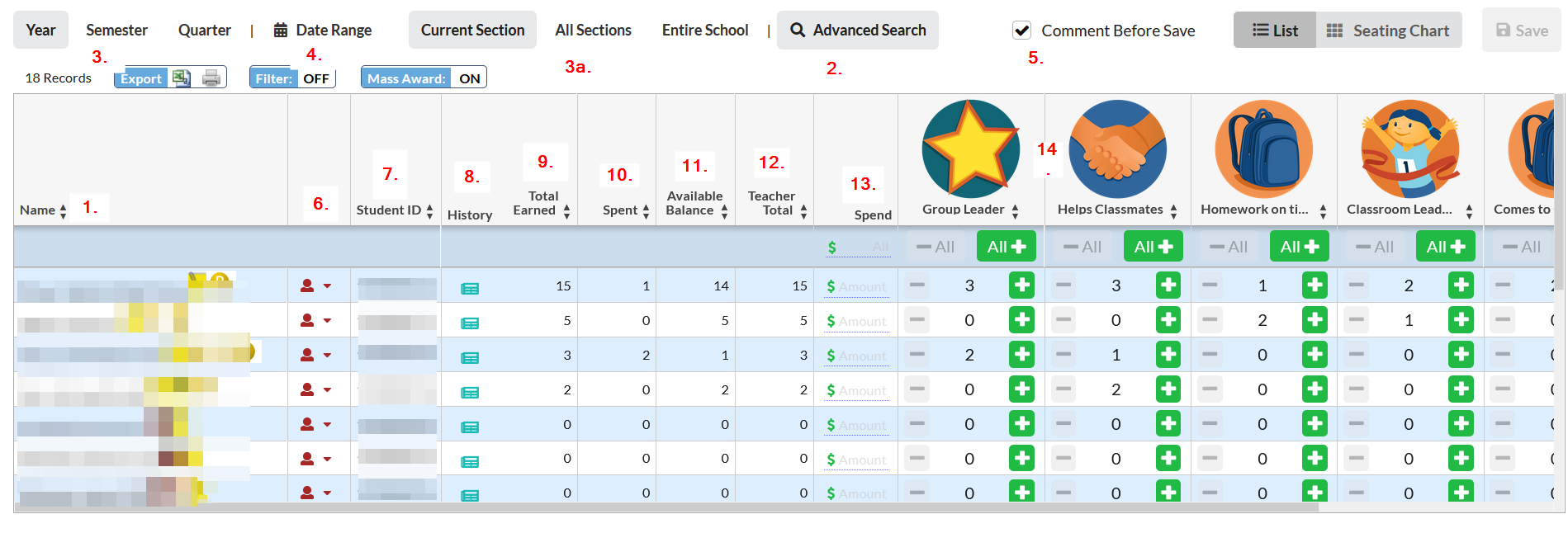Click the Excel export icon
Viewport: 1568px width, 533px height.
181,78
